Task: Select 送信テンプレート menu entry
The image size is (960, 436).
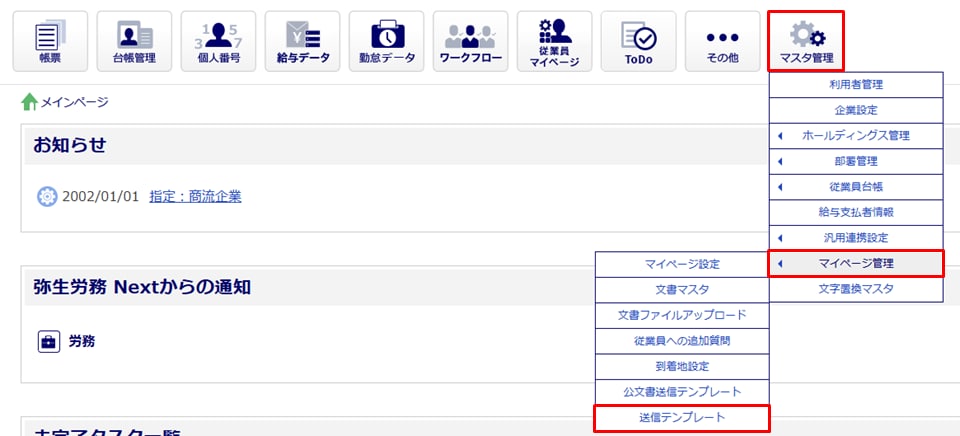Action: click(682, 417)
